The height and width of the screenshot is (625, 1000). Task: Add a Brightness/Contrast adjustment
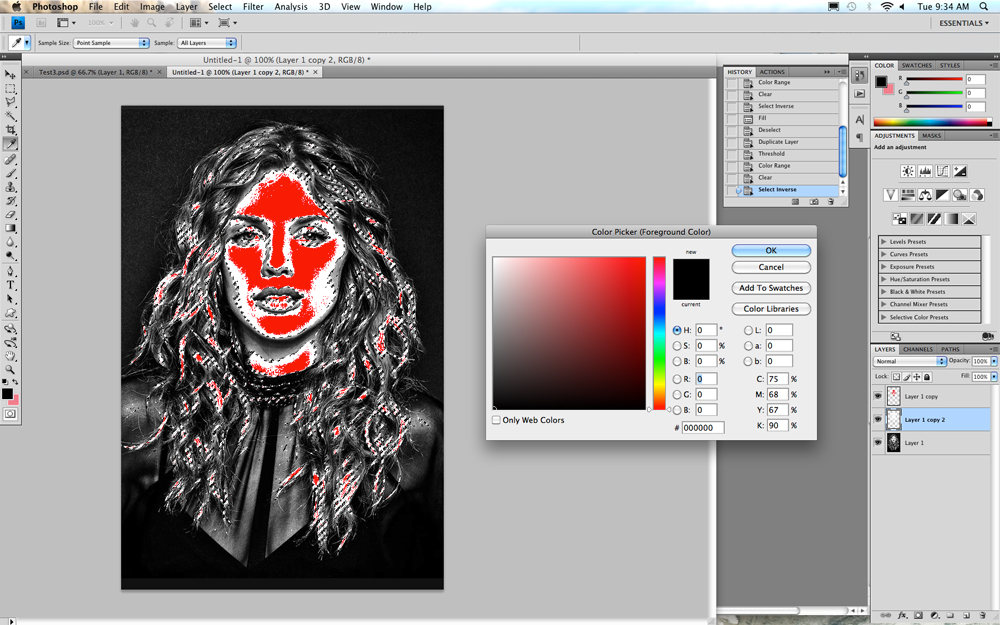pos(908,171)
